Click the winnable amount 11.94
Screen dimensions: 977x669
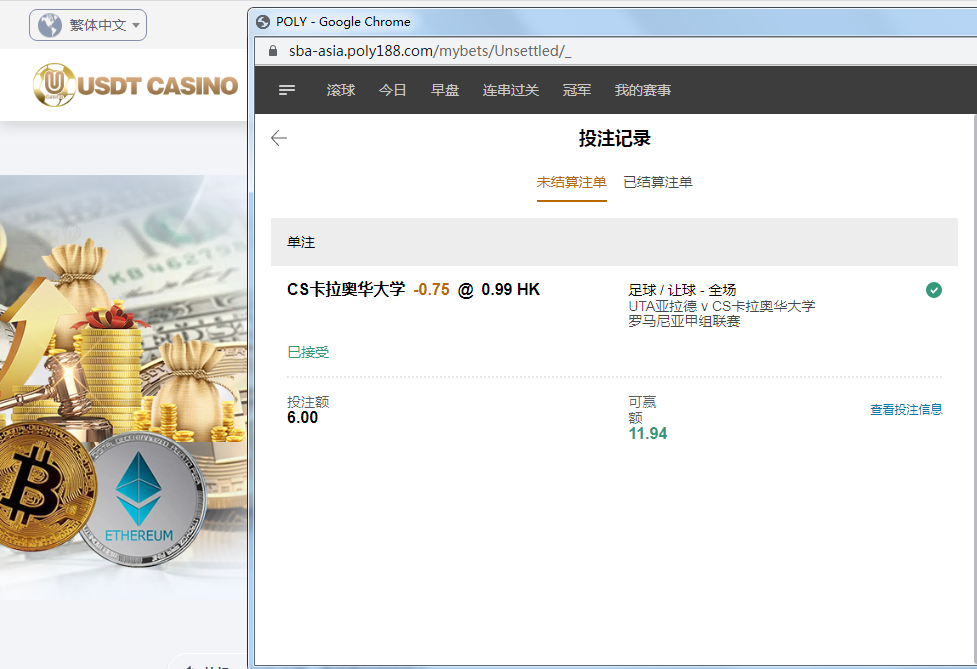[x=647, y=434]
